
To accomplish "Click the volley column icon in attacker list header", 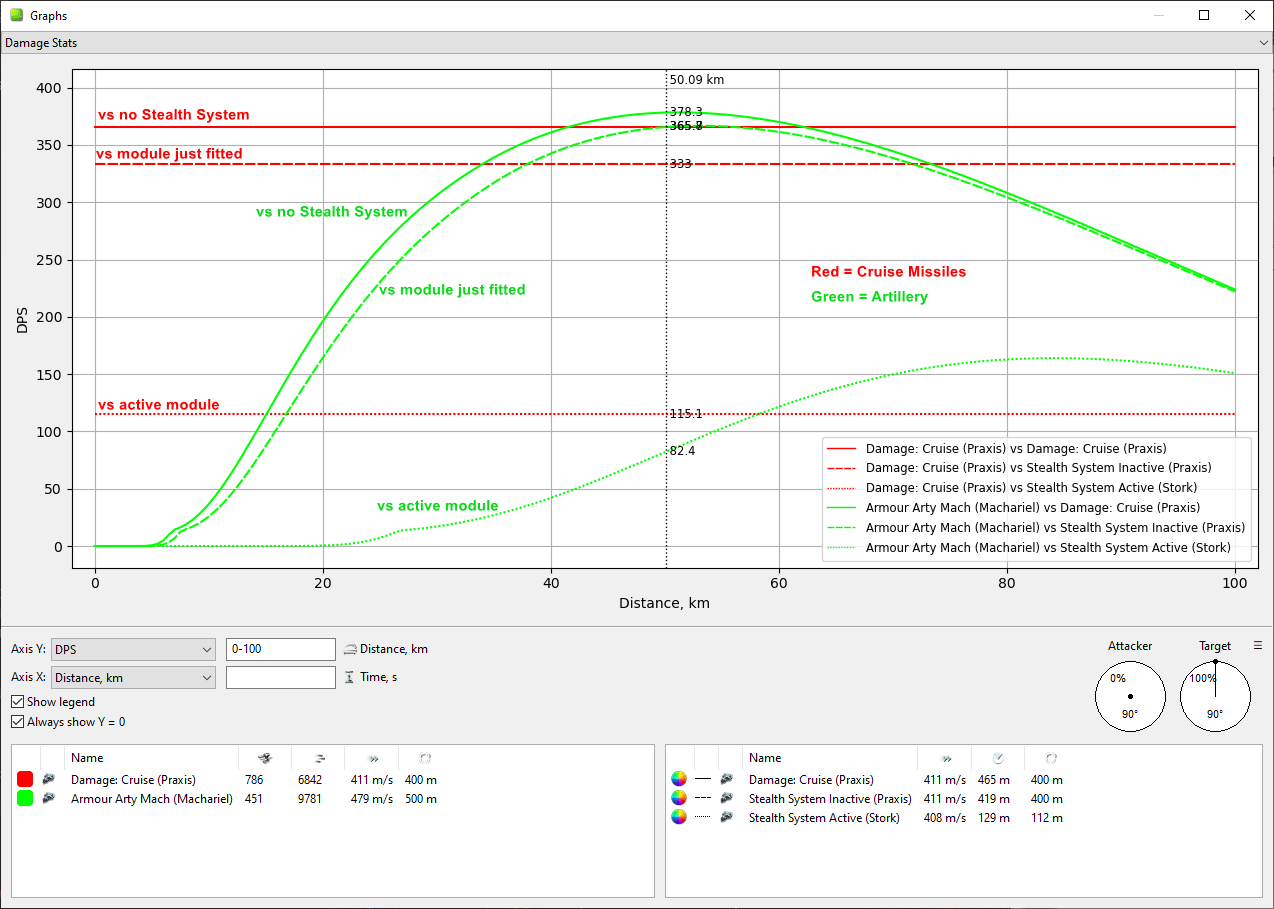I will pyautogui.click(x=317, y=758).
